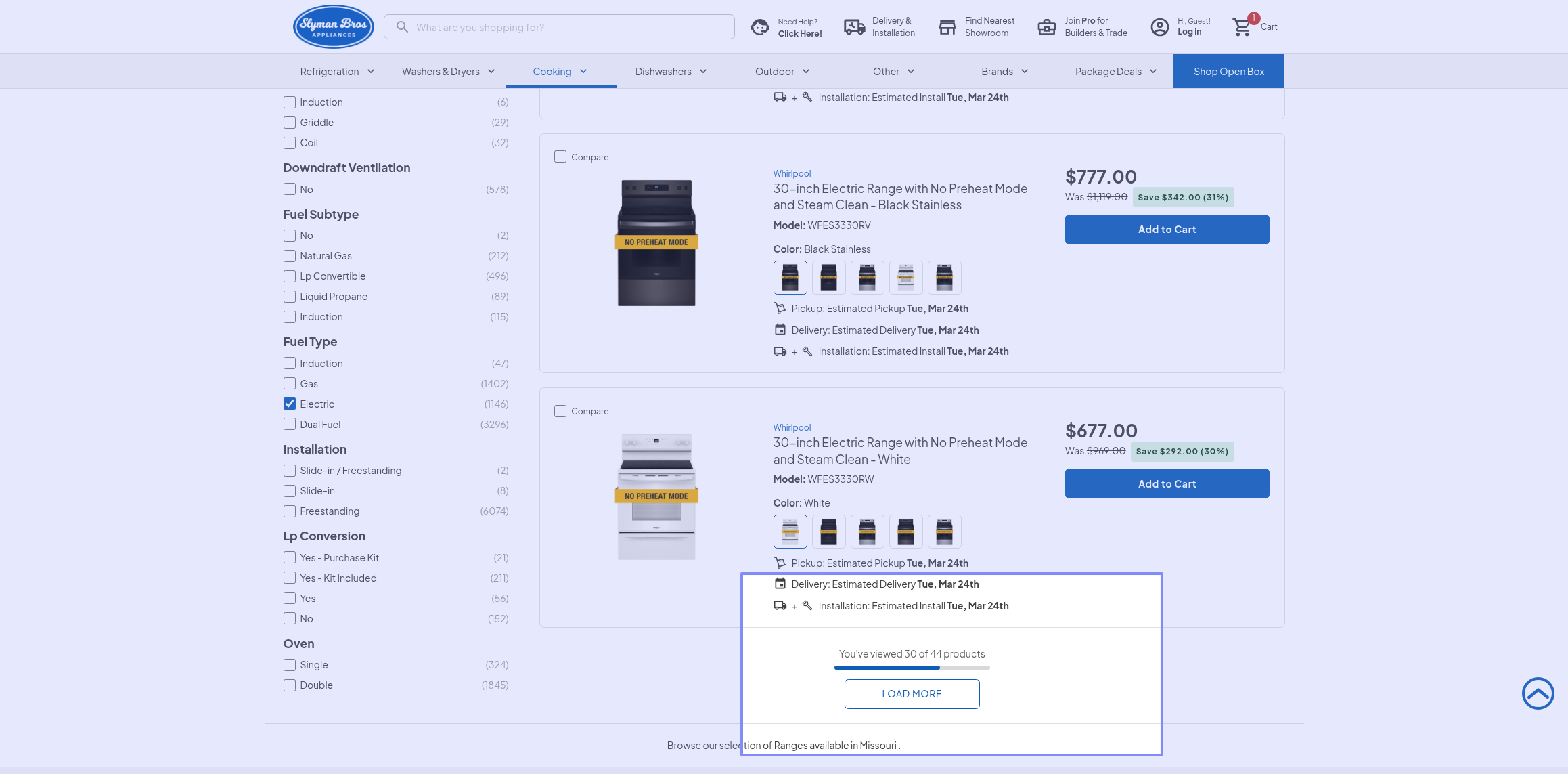This screenshot has width=1568, height=774.
Task: Open the Cooking navigation menu
Action: (560, 72)
